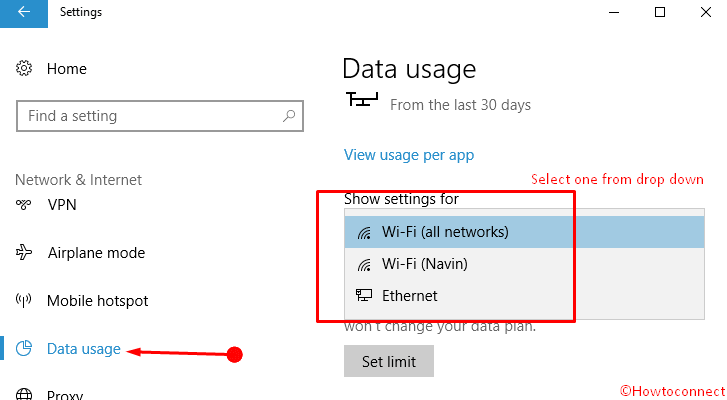
Task: Open View usage per app link
Action: pos(409,155)
